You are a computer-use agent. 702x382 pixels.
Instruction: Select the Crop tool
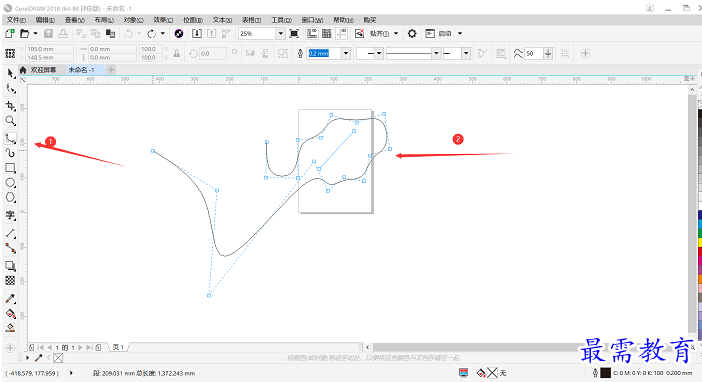[10, 105]
